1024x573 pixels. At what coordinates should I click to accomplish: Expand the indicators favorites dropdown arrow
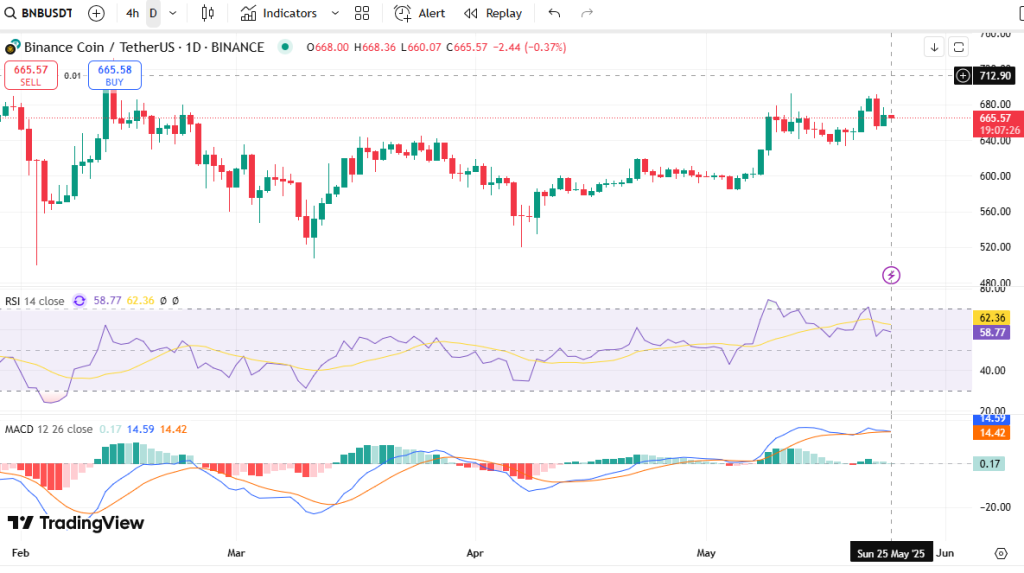tap(335, 13)
